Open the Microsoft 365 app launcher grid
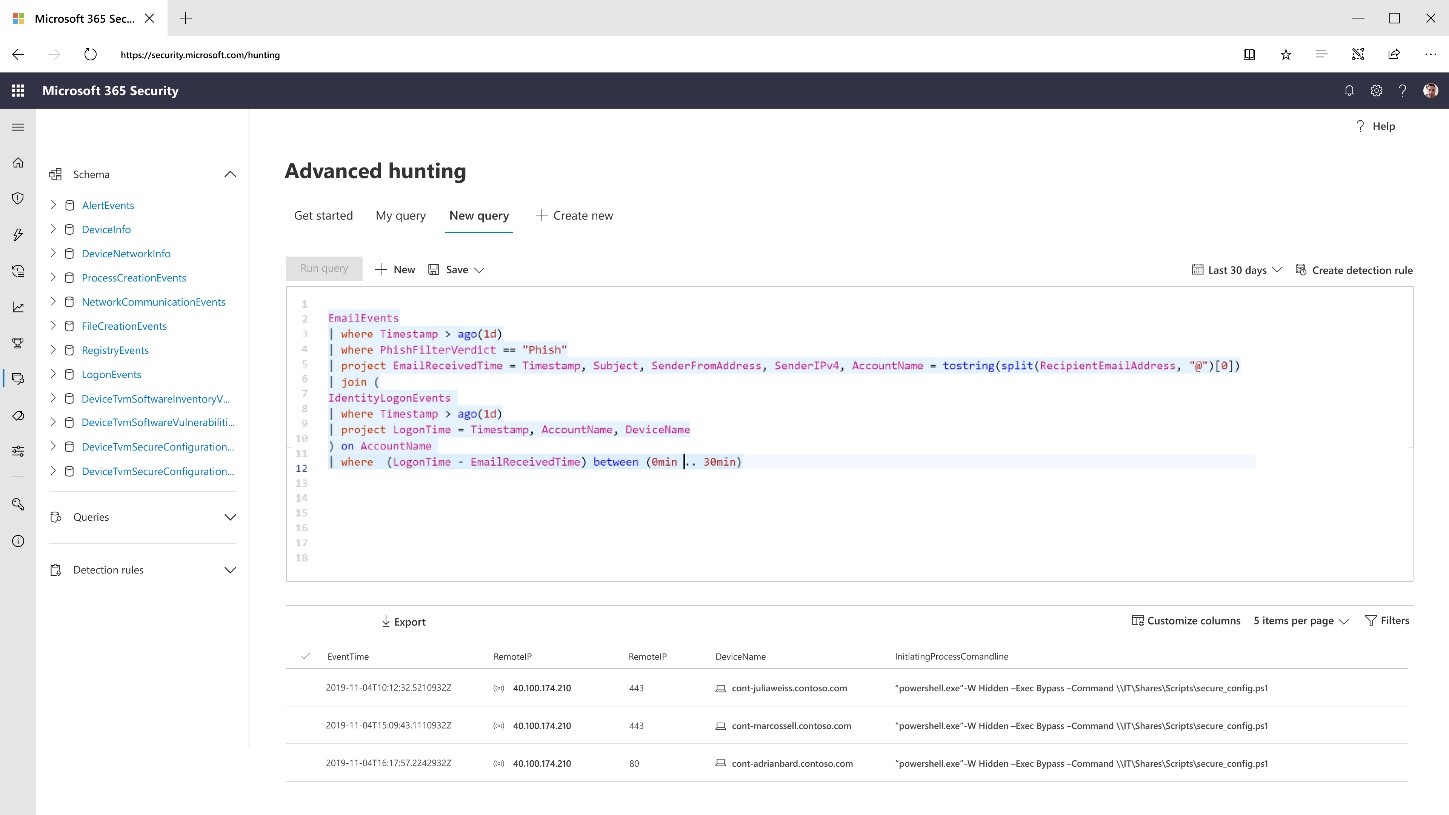The image size is (1449, 815). pyautogui.click(x=17, y=90)
